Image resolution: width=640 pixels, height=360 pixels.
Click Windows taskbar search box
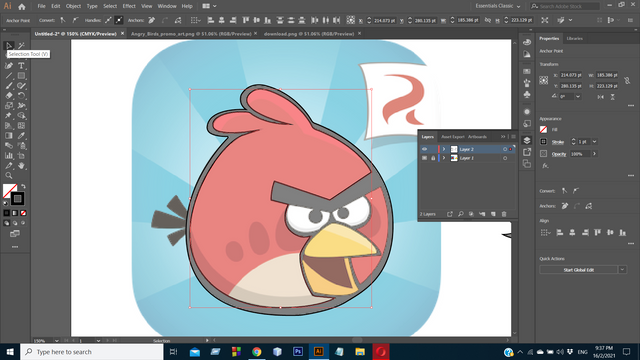[92, 352]
